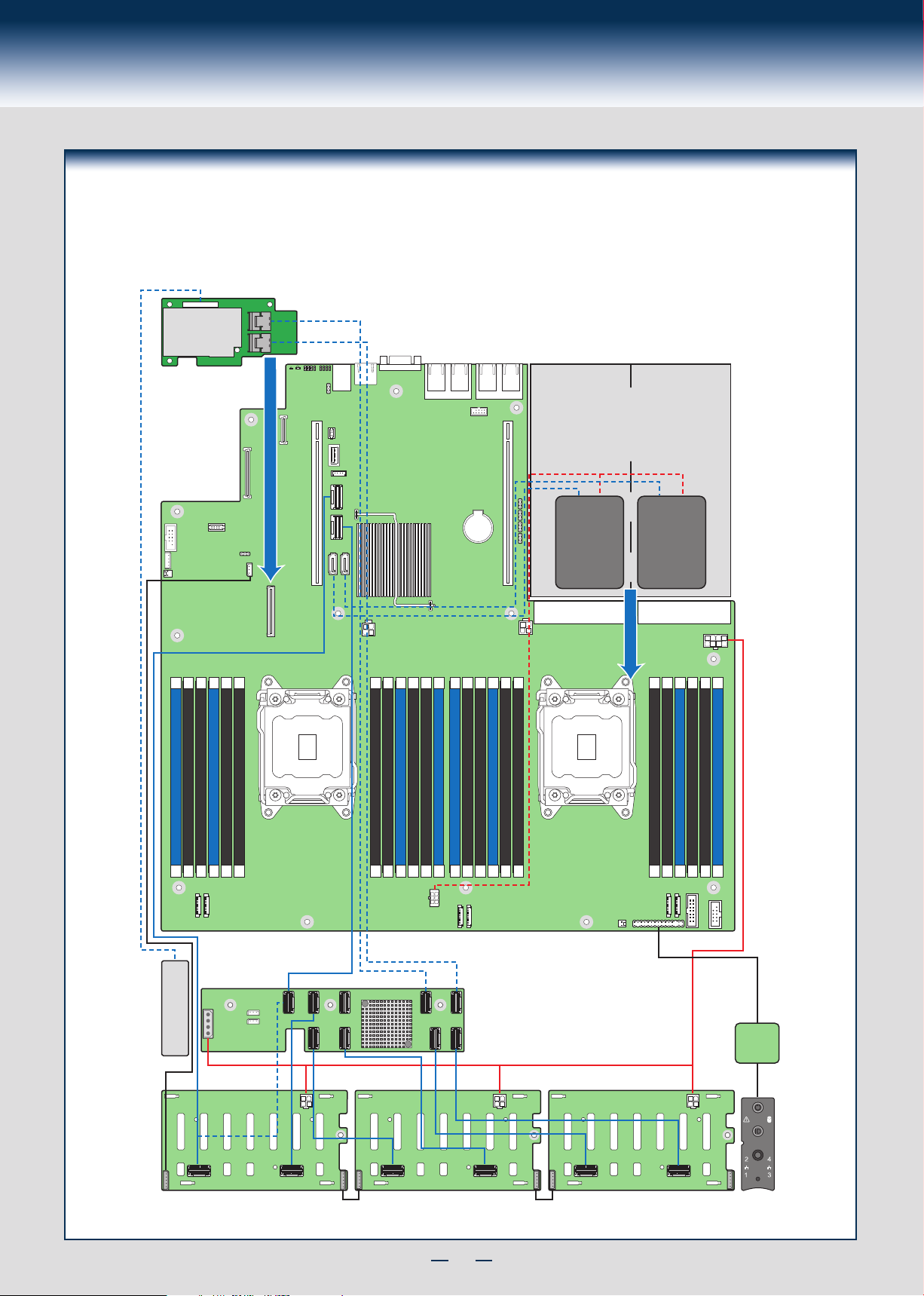This screenshot has width=924, height=1296.
Task: Click the long riser slot right of the battery
Action: 507,503
